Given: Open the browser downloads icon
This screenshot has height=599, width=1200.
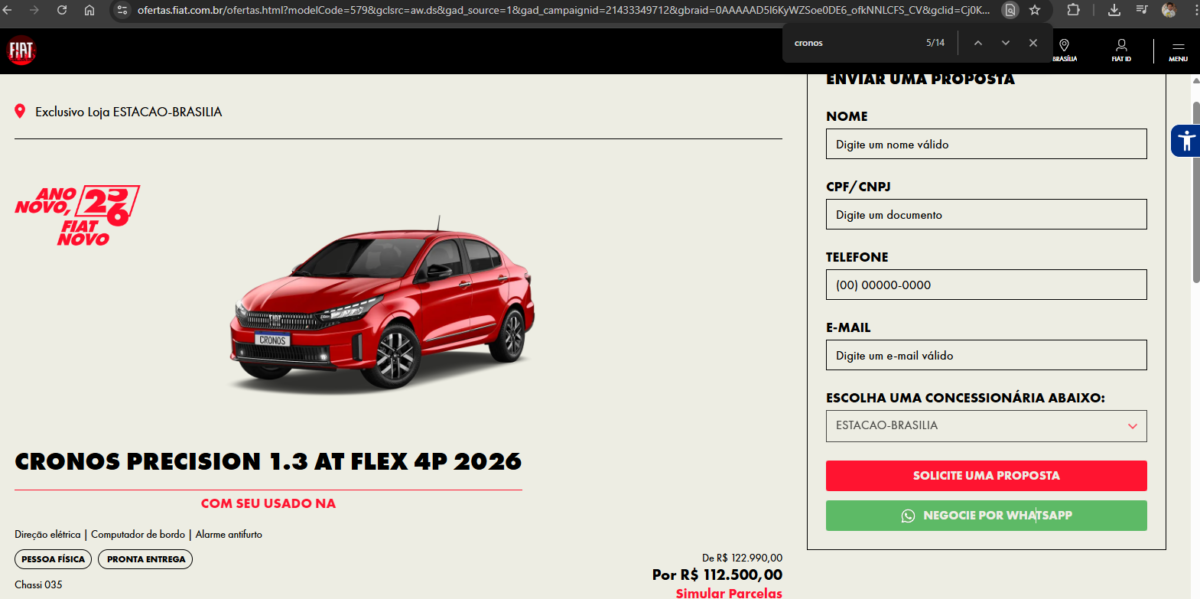Looking at the screenshot, I should tap(1114, 10).
